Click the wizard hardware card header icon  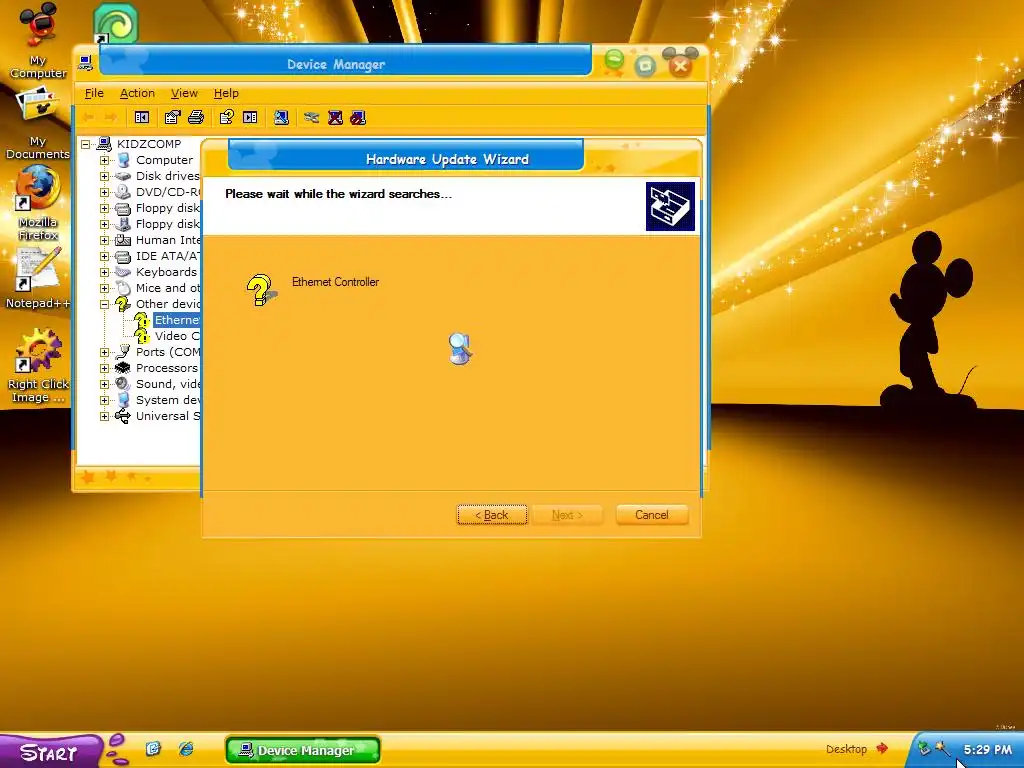(x=670, y=206)
